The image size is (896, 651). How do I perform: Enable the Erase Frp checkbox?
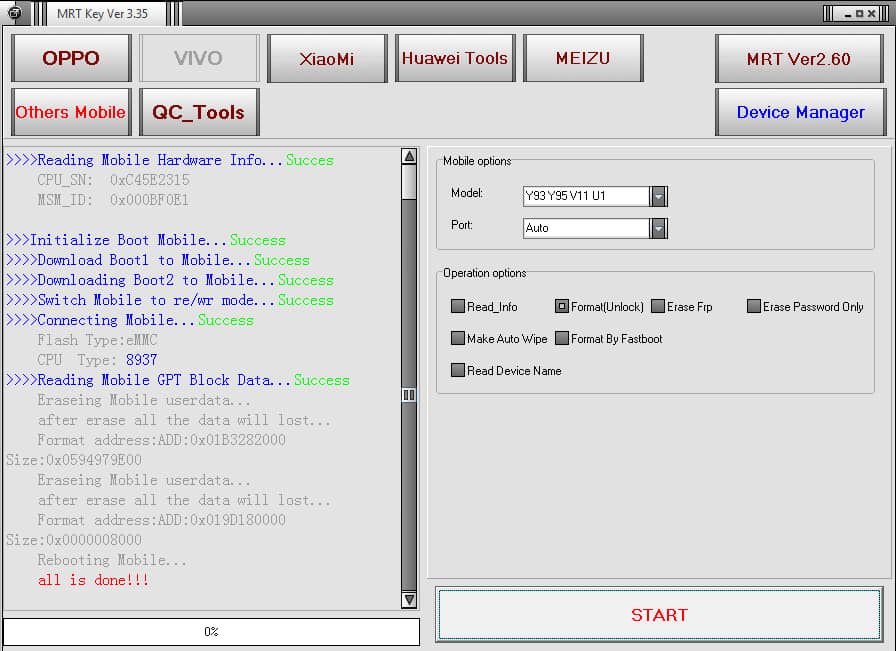(x=658, y=306)
